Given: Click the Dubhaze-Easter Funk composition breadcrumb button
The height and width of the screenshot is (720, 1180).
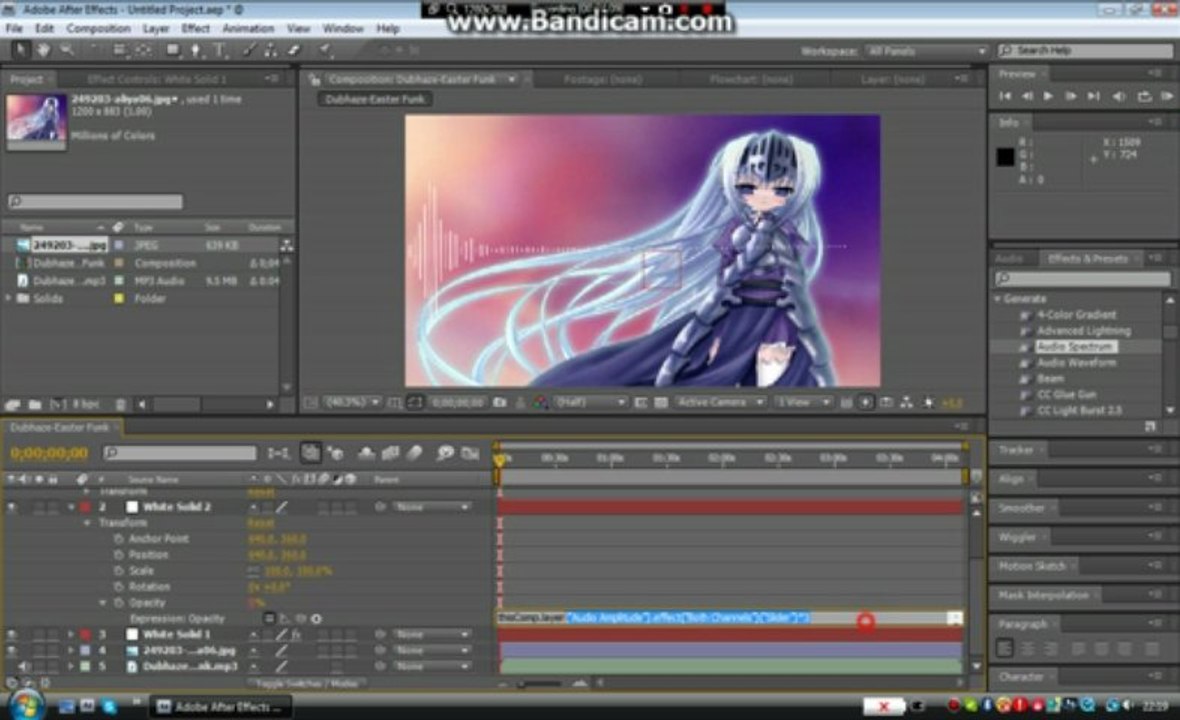Looking at the screenshot, I should tap(375, 99).
